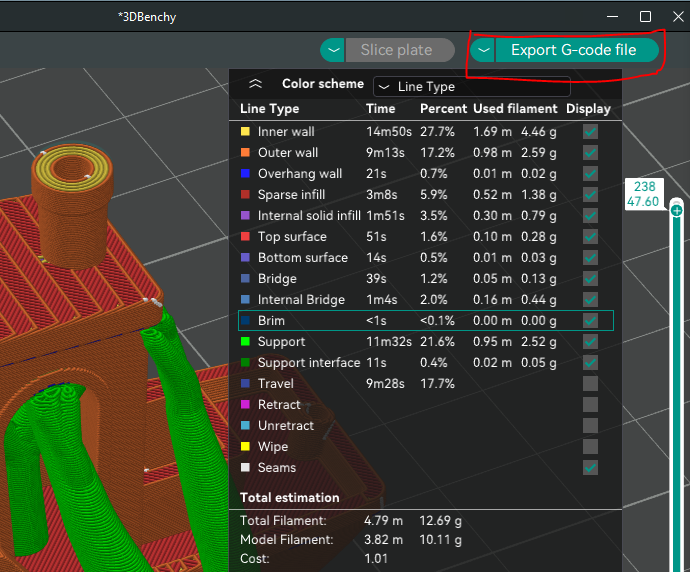The width and height of the screenshot is (690, 572).
Task: Click the magenta Retract color swatch
Action: 246,404
